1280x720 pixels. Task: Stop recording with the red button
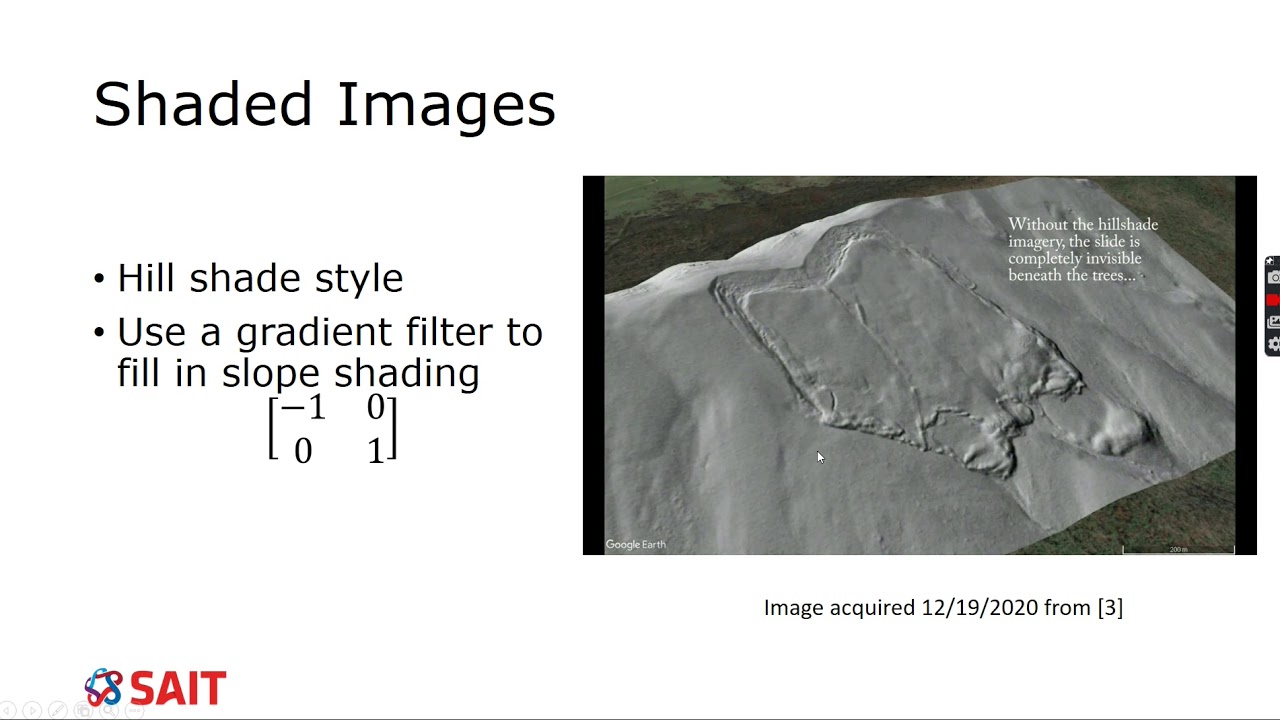1274,300
